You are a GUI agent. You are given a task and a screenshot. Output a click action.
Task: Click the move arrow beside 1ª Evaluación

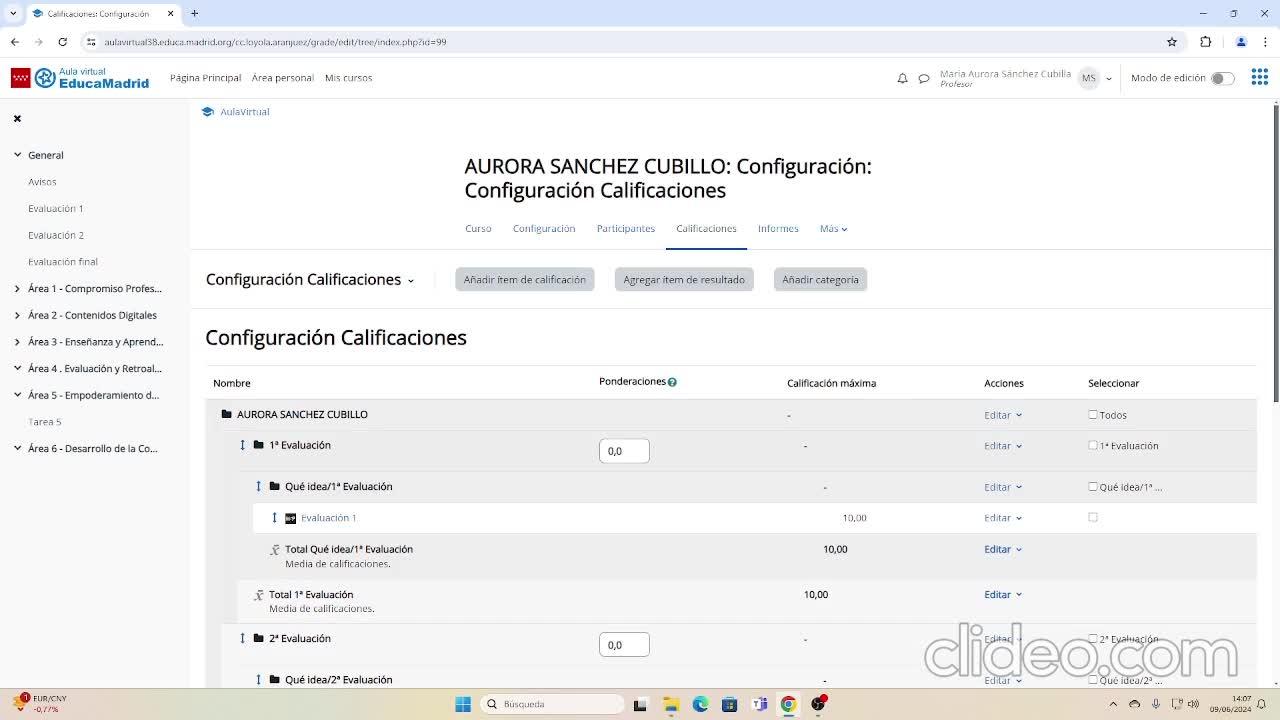[x=242, y=445]
